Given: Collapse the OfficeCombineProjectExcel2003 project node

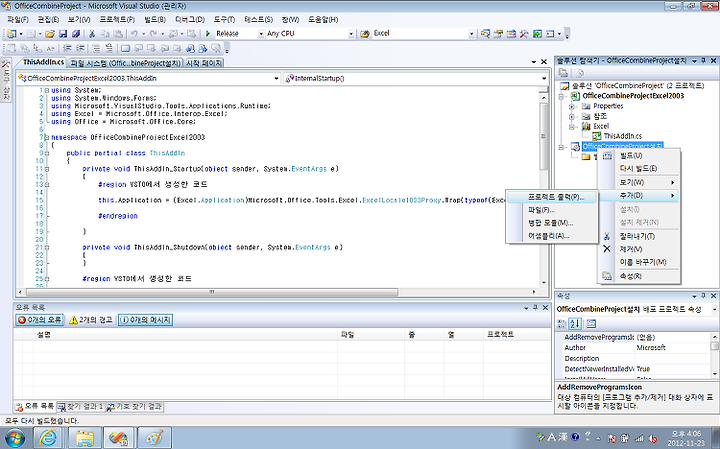Looking at the screenshot, I should point(562,96).
